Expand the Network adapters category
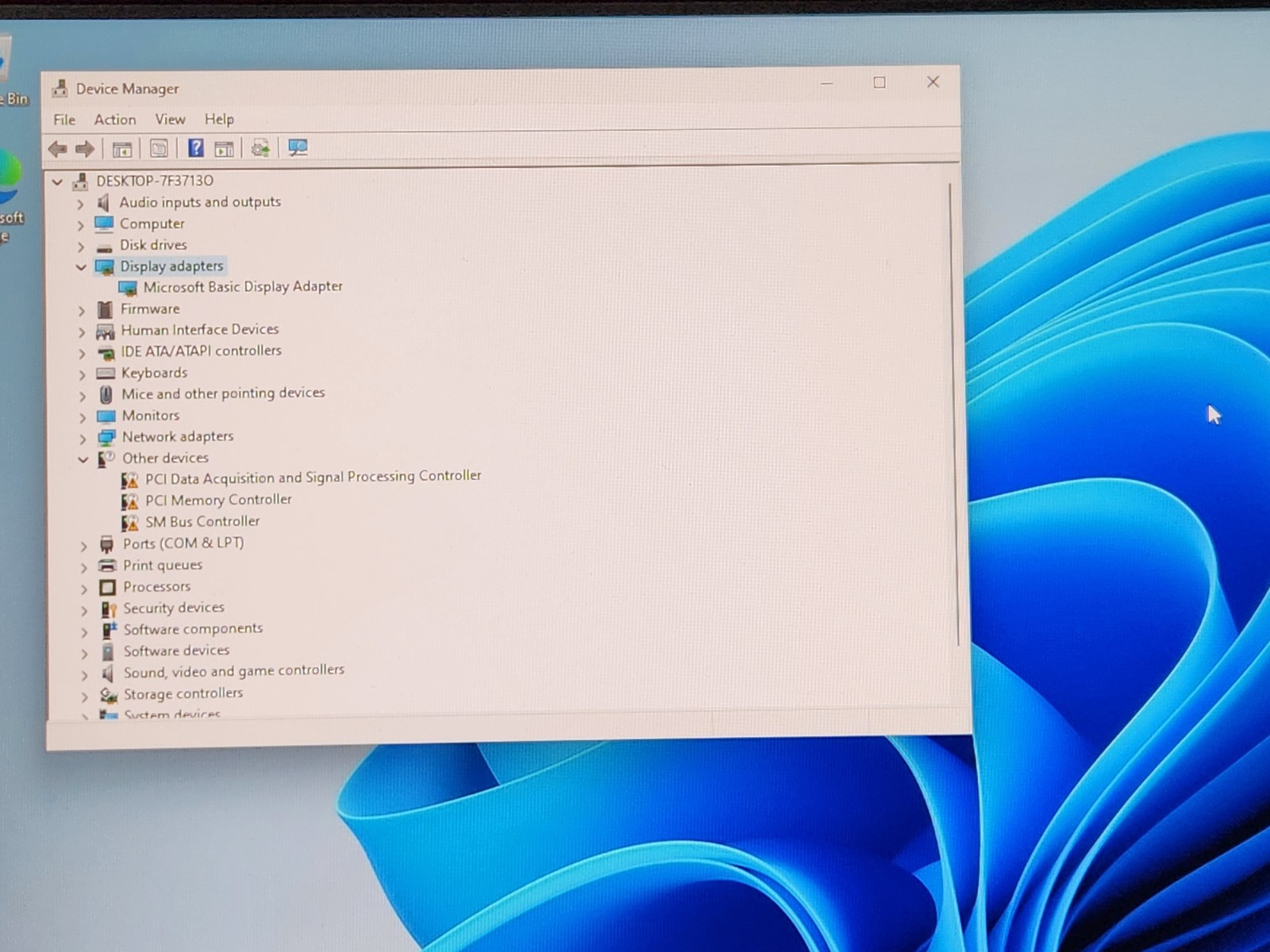Image resolution: width=1270 pixels, height=952 pixels. point(83,438)
